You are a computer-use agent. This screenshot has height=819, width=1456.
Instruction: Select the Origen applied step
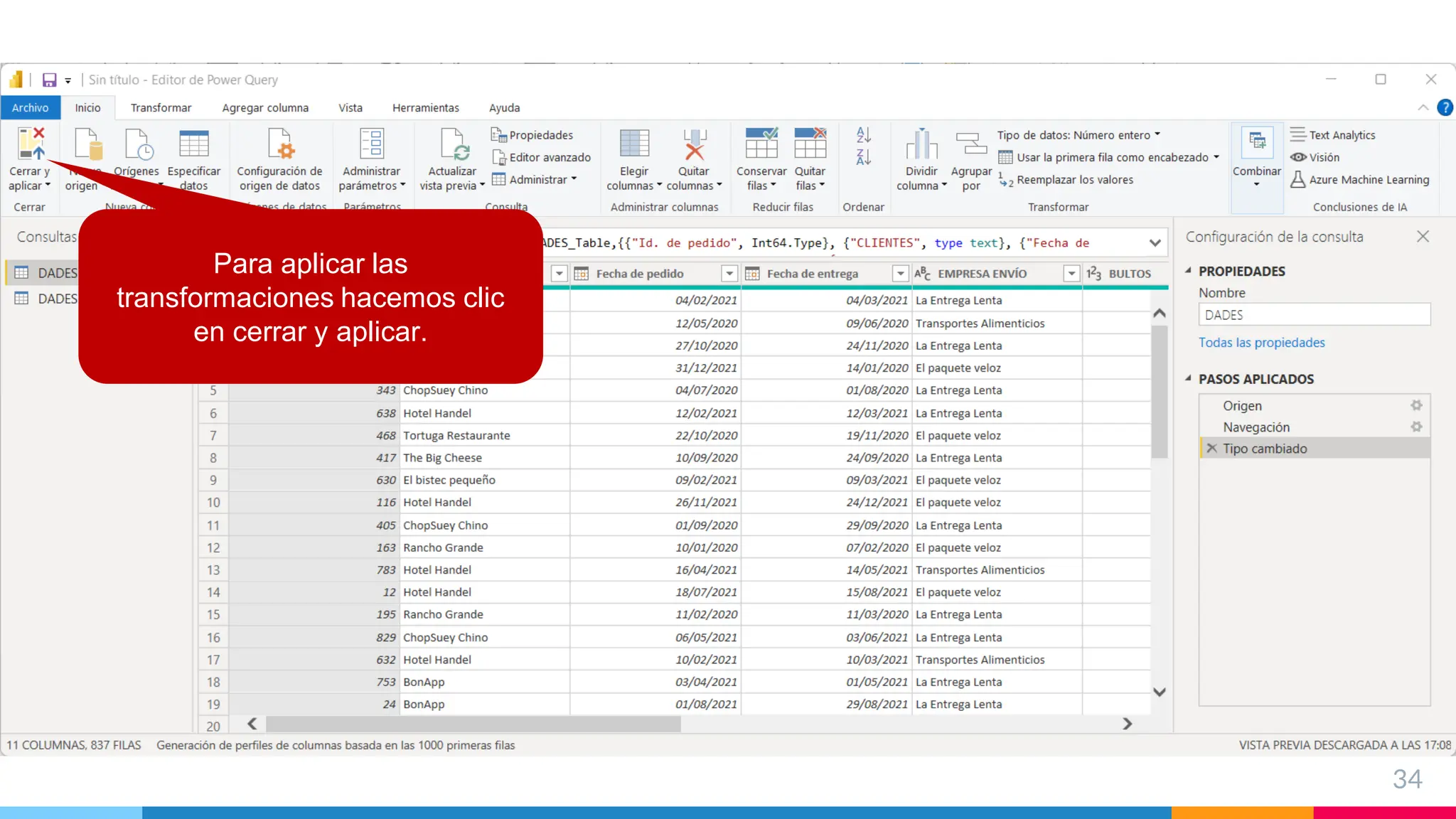tap(1315, 405)
